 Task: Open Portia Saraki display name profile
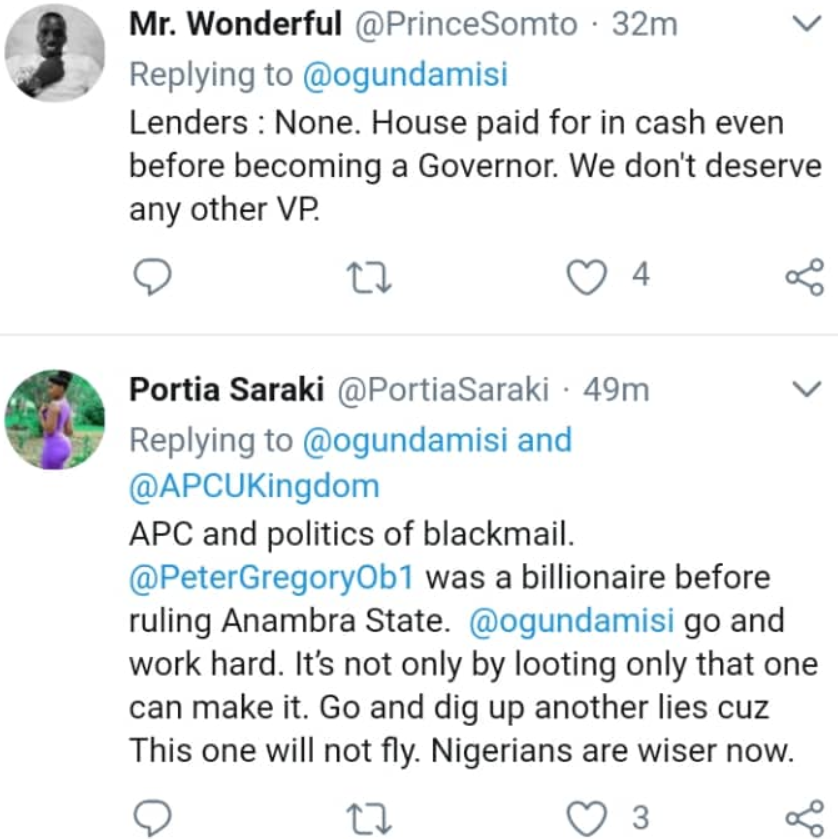(x=225, y=390)
